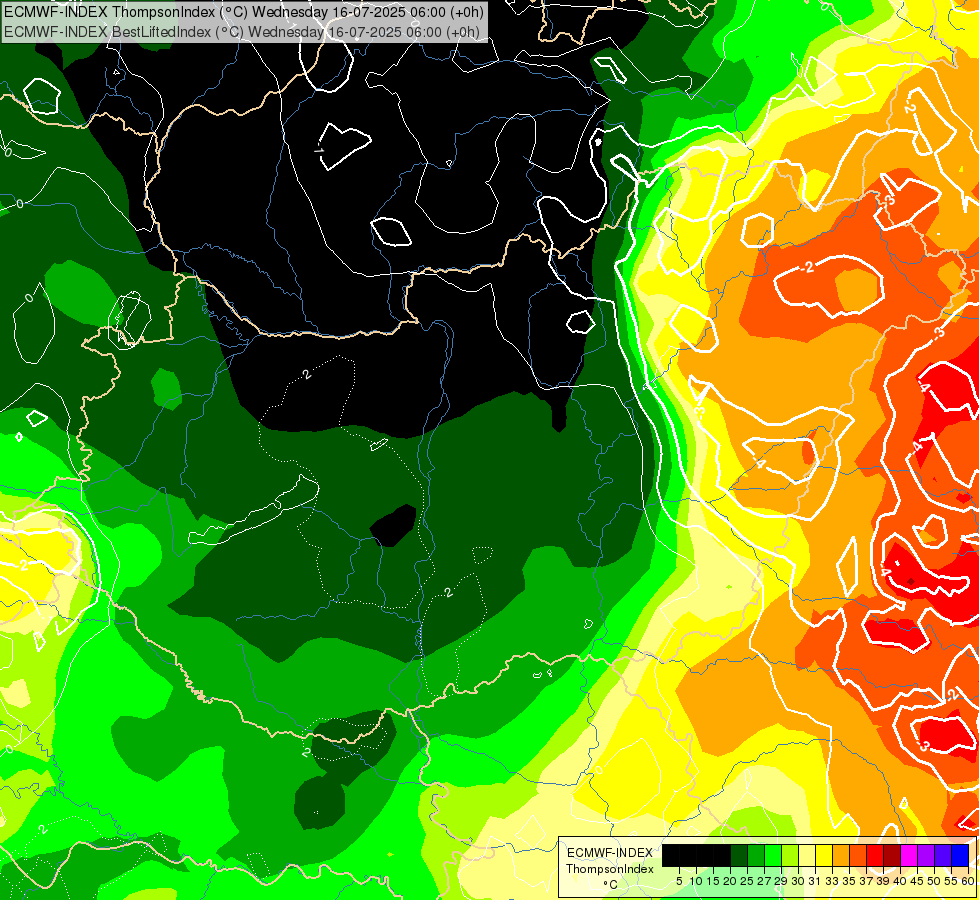This screenshot has height=900, width=979.
Task: Click the °C unit label in the legend
Action: 611,884
